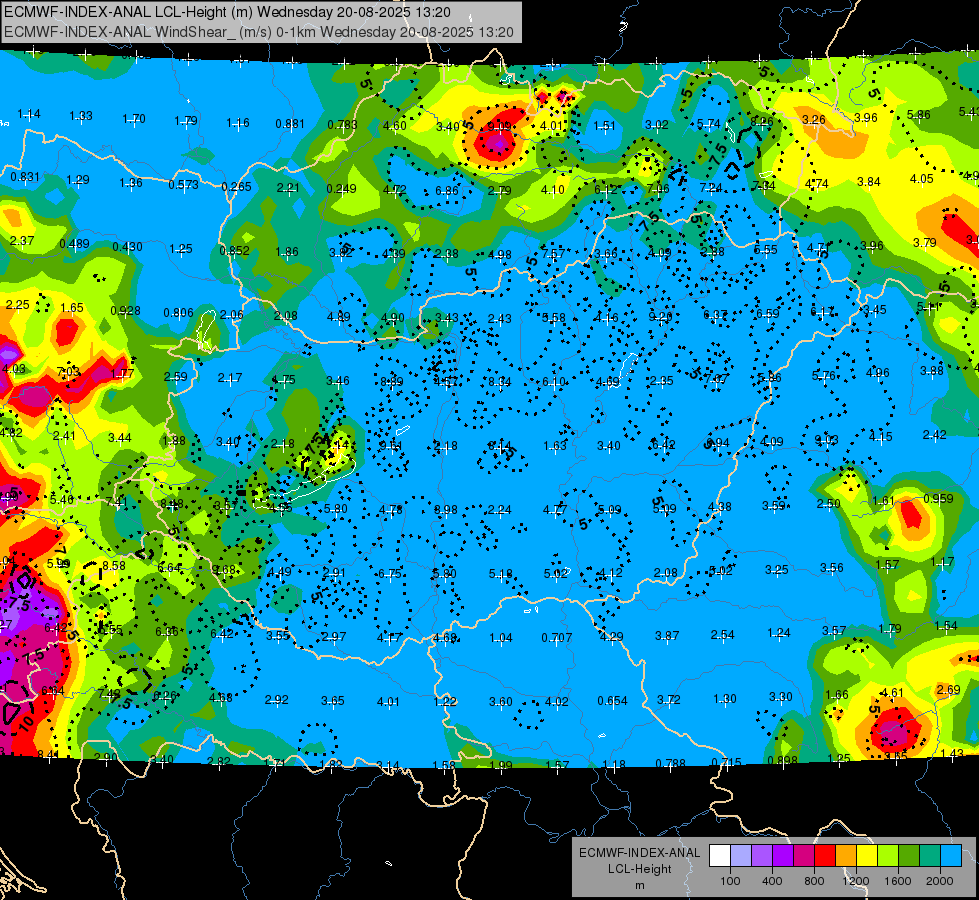This screenshot has width=979, height=900.
Task: Click the 'LCL-Height (m)' header line
Action: pyautogui.click(x=227, y=12)
